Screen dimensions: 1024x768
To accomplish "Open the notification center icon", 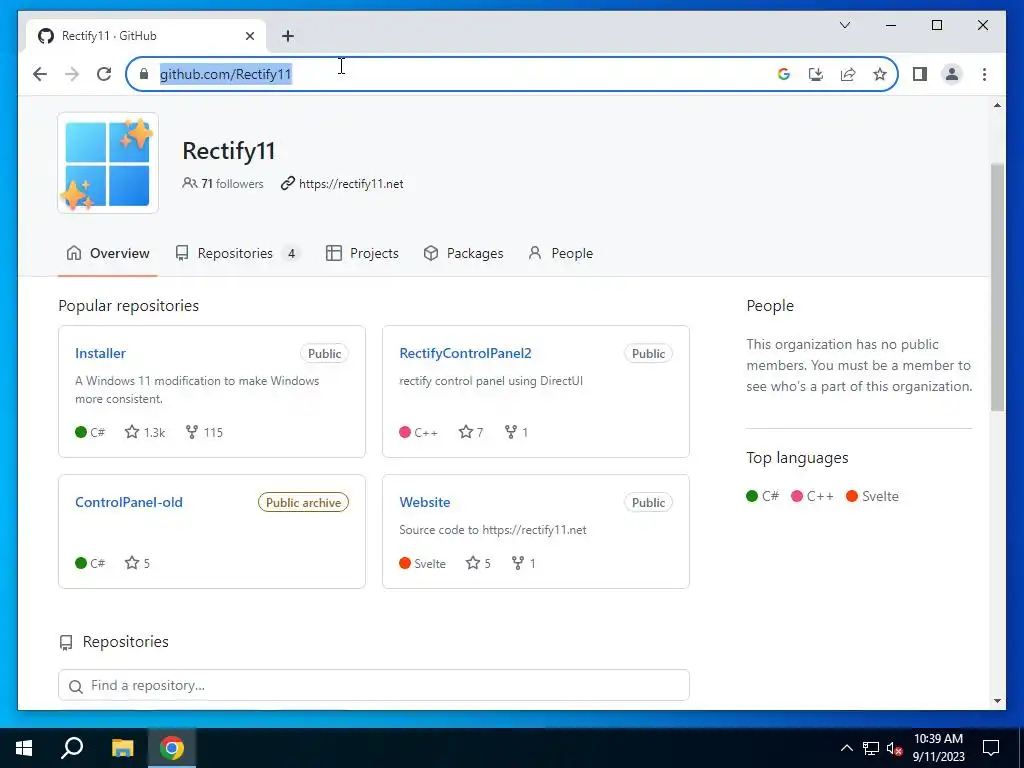I will 991,748.
